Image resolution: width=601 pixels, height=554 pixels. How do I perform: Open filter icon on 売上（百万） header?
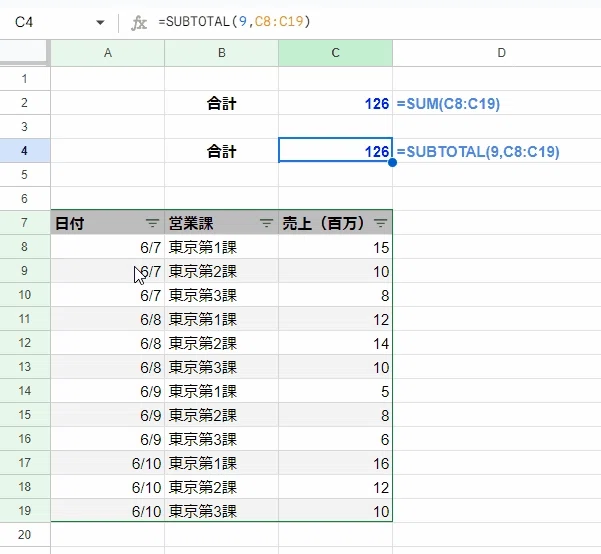click(x=380, y=223)
